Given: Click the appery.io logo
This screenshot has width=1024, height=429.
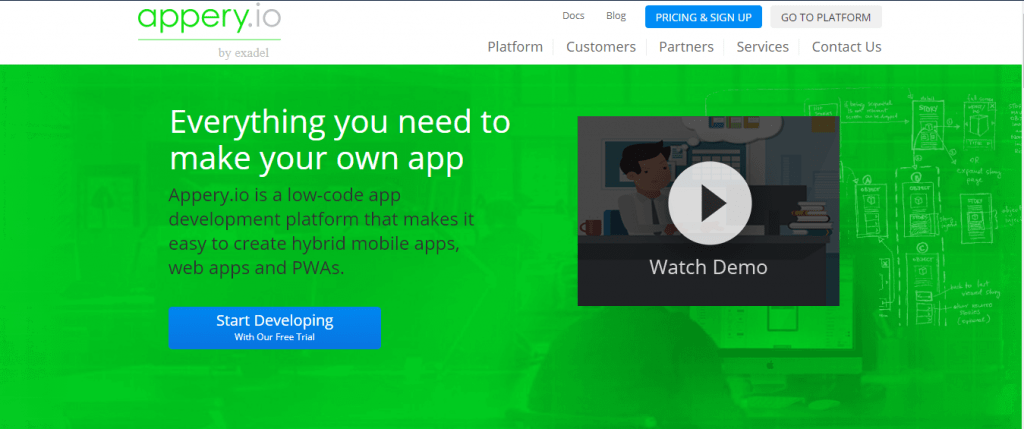Looking at the screenshot, I should [x=209, y=19].
